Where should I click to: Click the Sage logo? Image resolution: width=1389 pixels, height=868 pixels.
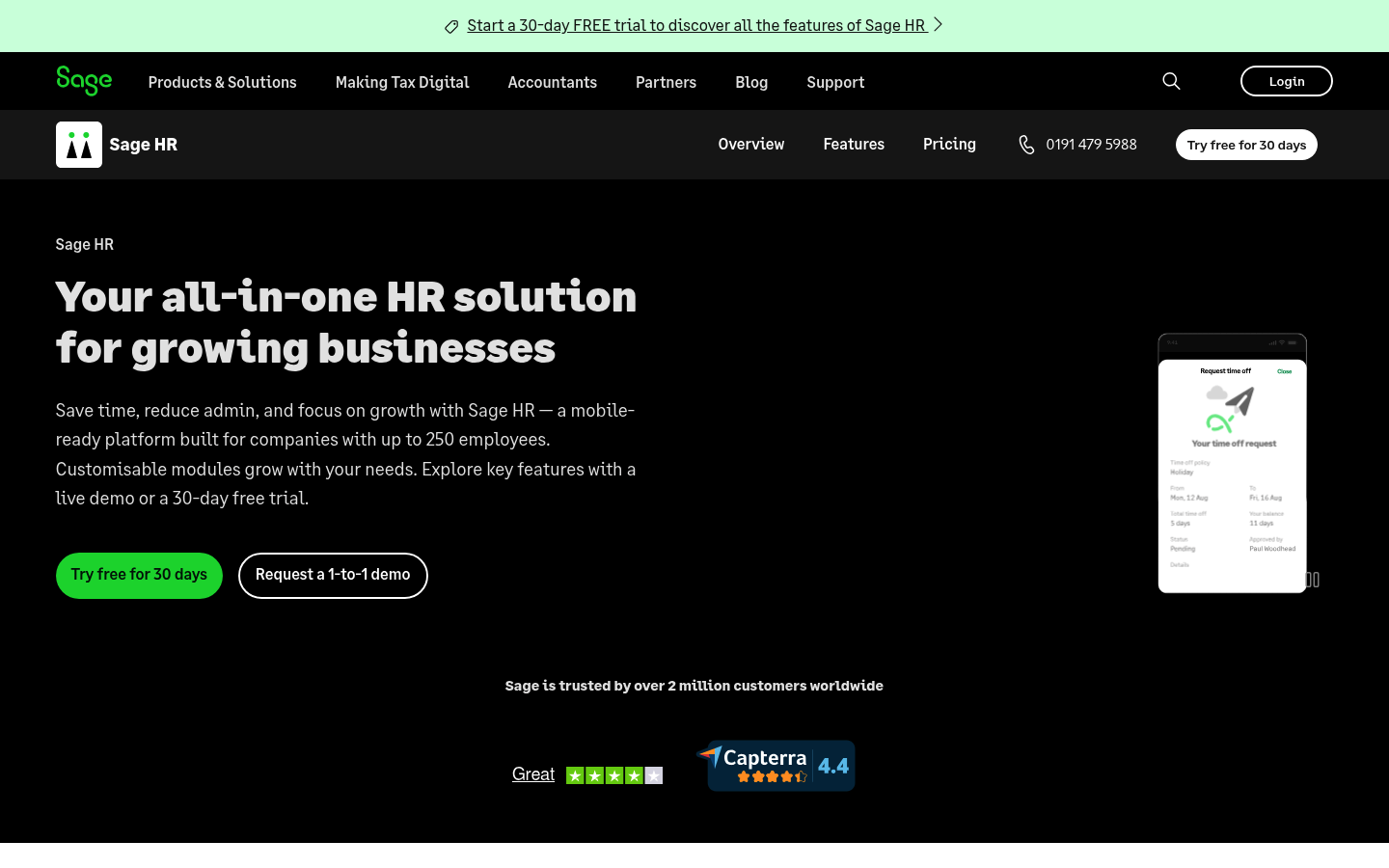84,81
